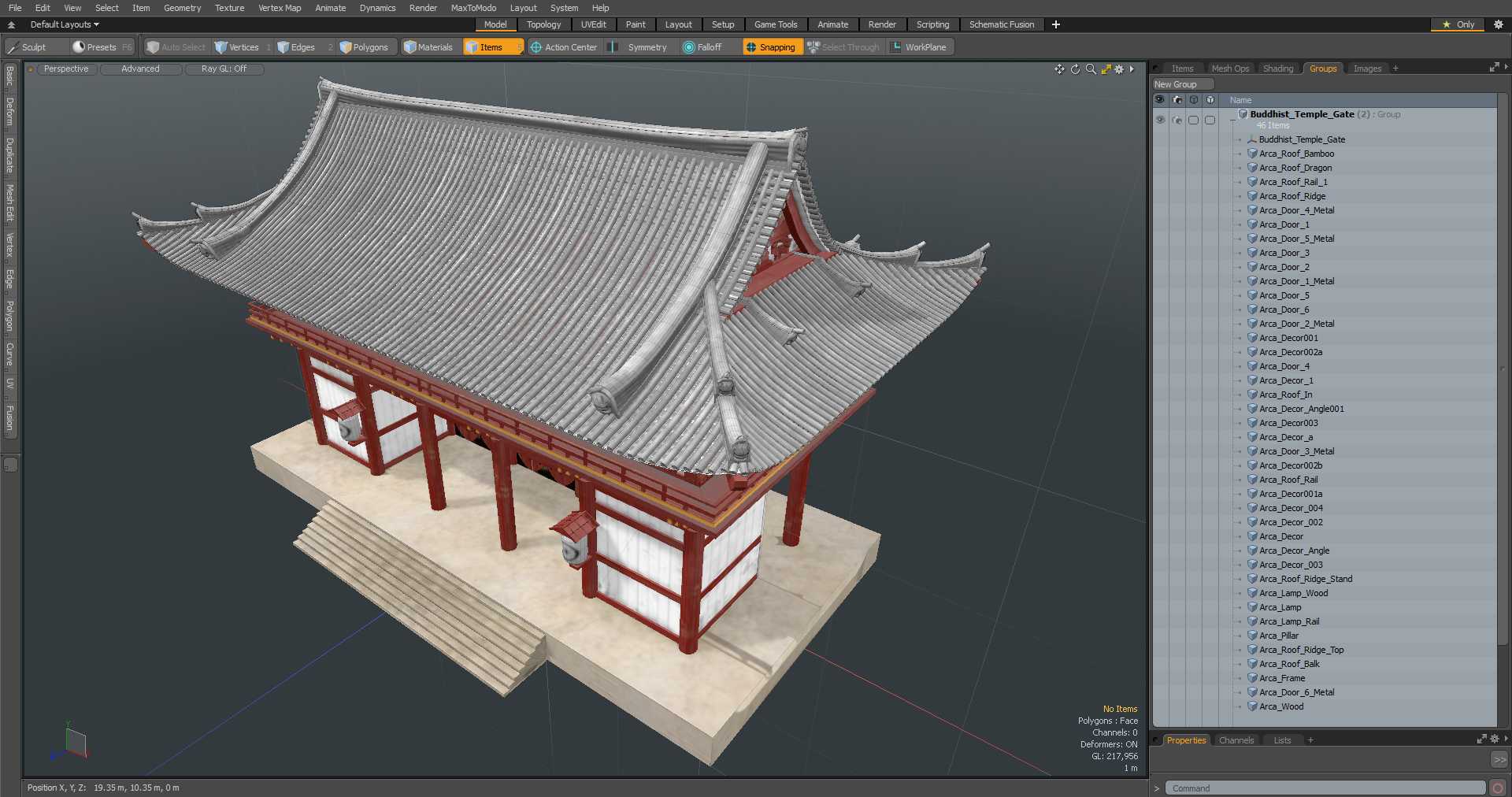Expand the Groups panel options arrow
This screenshot has height=797, width=1512.
pyautogui.click(x=1506, y=68)
